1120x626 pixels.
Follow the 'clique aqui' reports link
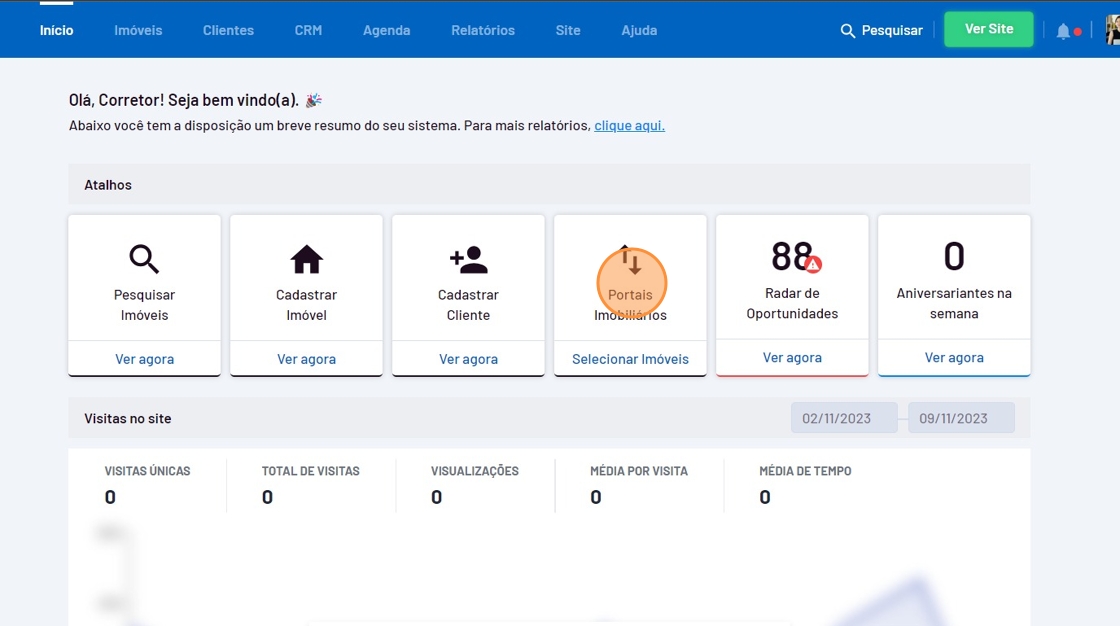point(629,126)
